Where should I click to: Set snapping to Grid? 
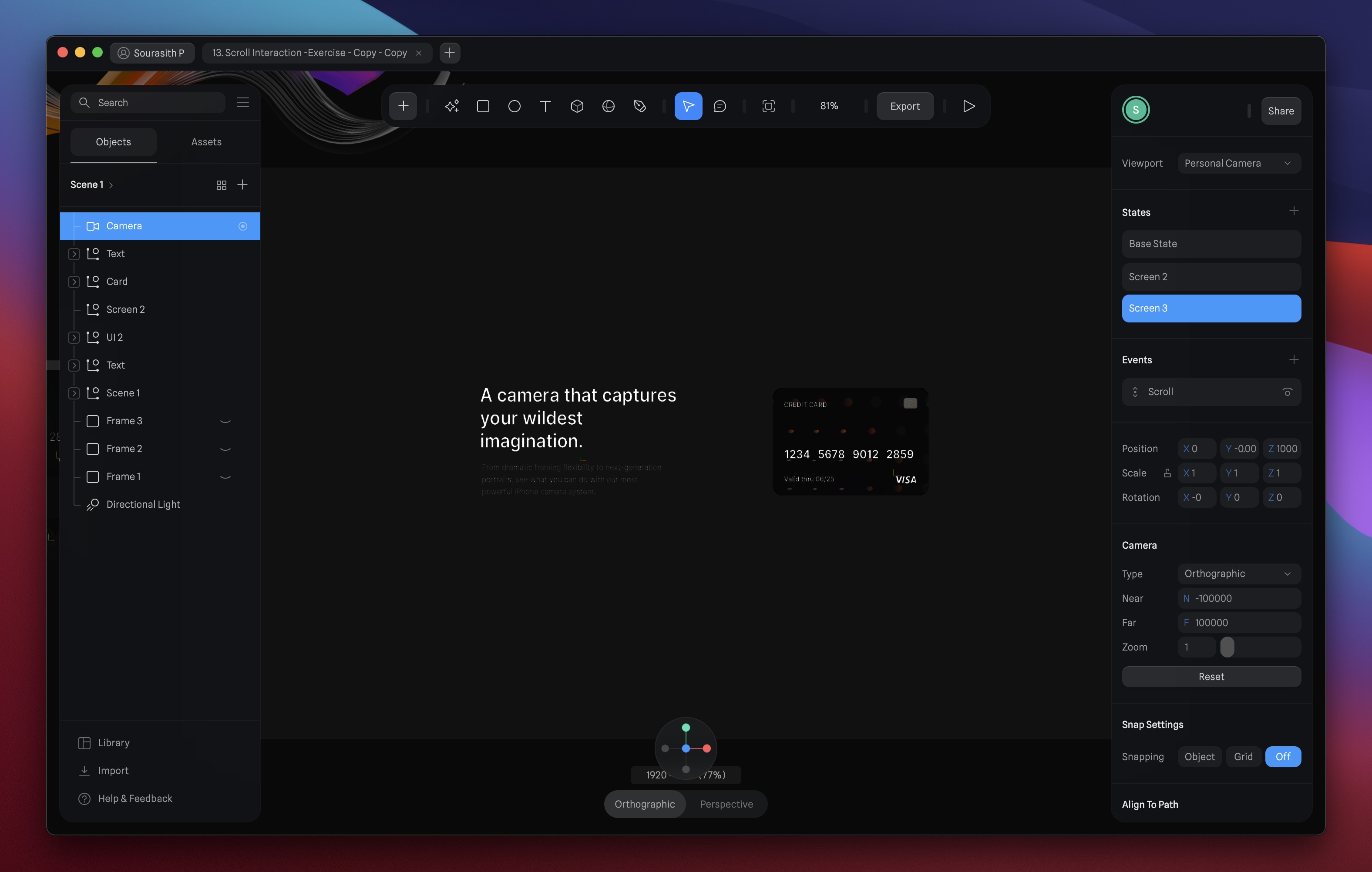[x=1243, y=756]
